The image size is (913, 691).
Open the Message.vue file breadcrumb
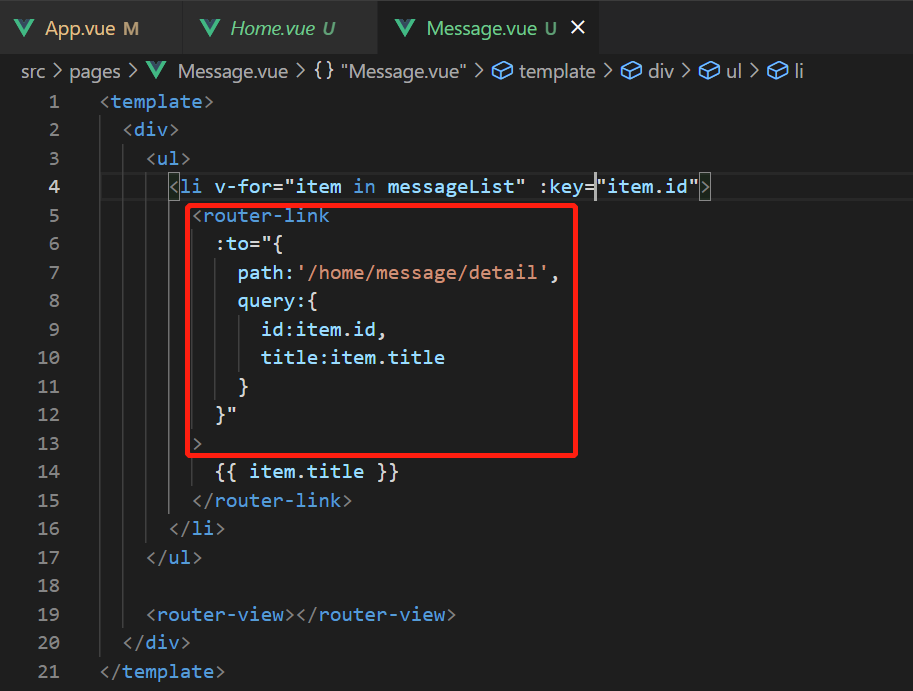click(x=233, y=71)
